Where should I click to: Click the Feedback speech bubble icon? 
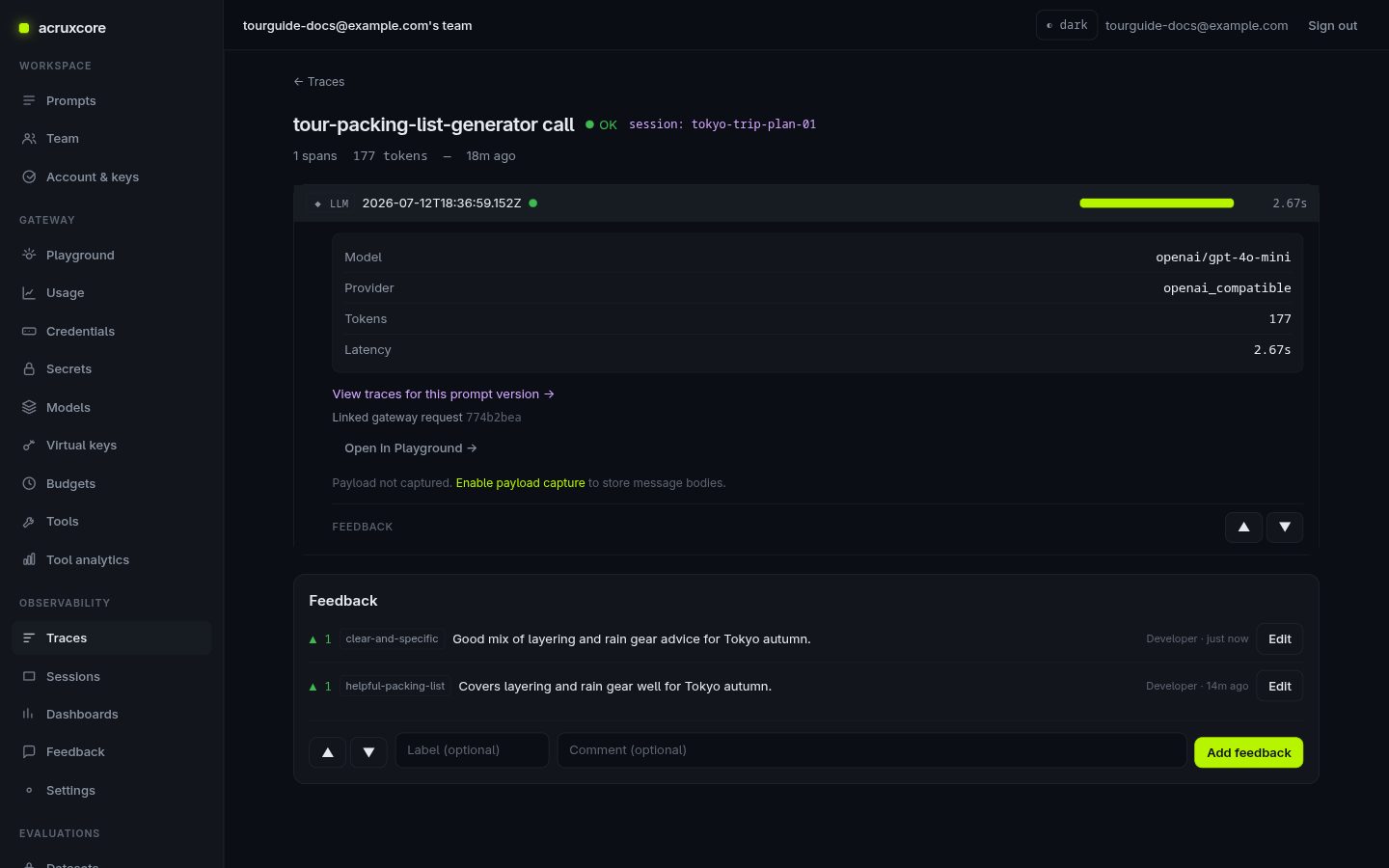29,752
